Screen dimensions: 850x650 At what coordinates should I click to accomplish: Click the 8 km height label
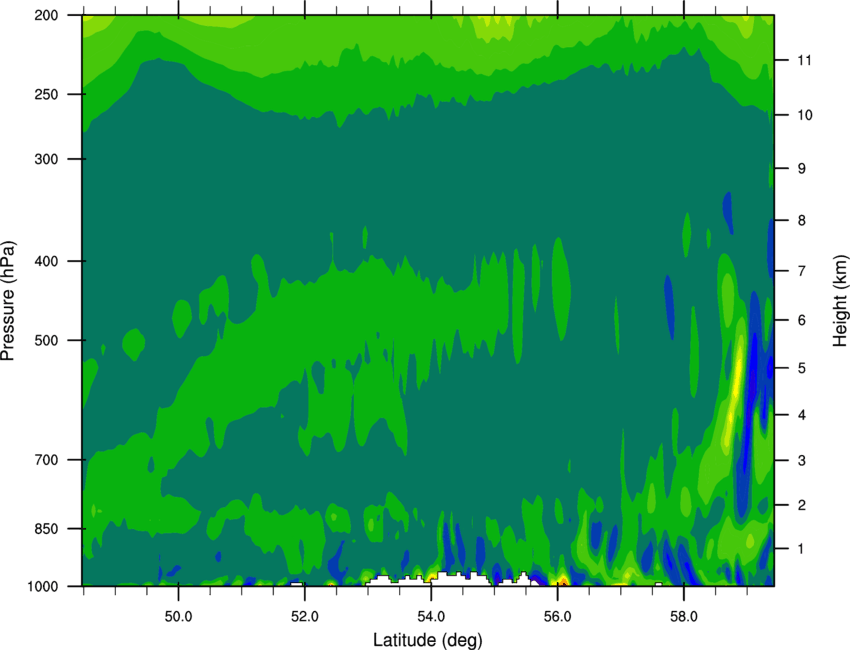[x=801, y=221]
